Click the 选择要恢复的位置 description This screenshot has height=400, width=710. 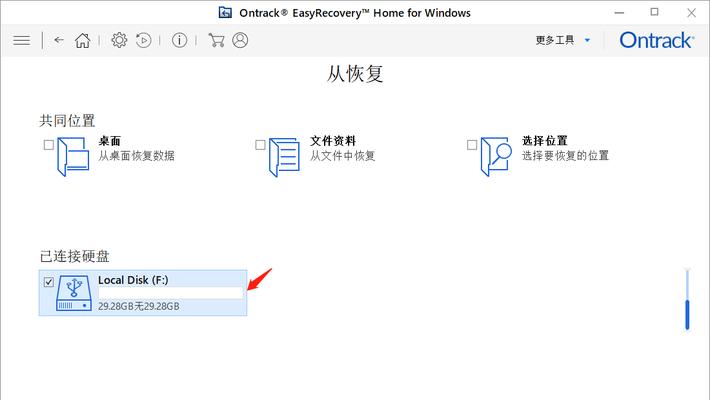pos(565,156)
